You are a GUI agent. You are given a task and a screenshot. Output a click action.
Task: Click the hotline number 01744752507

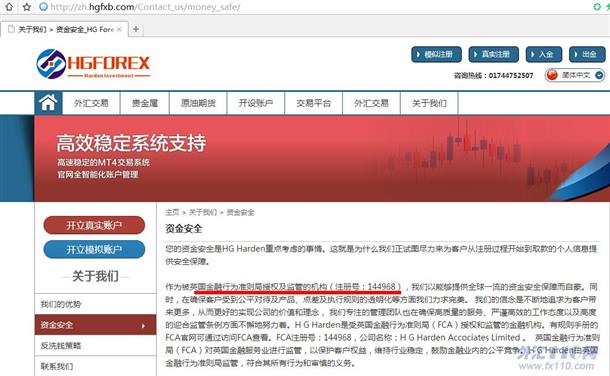(511, 75)
